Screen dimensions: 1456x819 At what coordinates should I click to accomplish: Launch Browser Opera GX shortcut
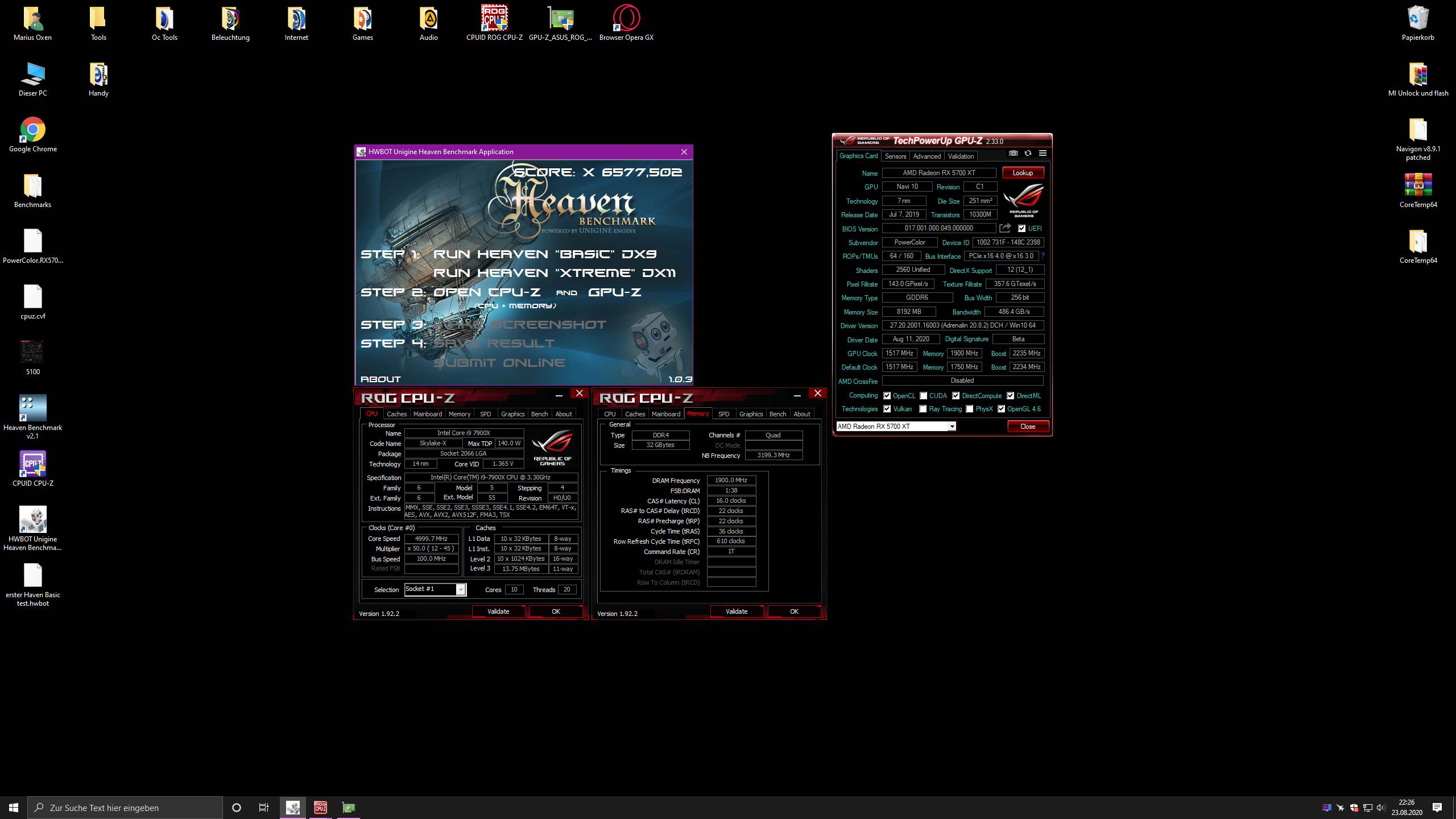click(x=626, y=19)
